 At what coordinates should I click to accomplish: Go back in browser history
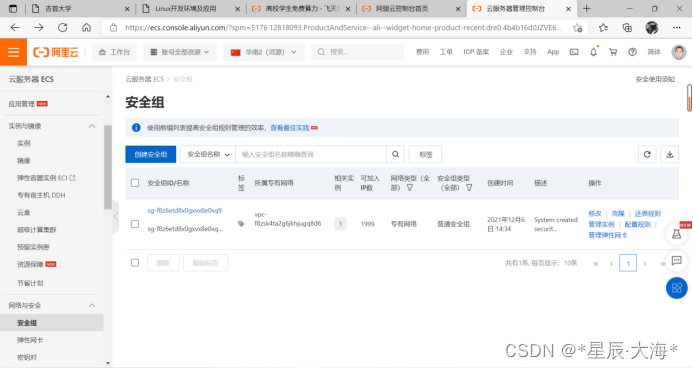coord(15,27)
